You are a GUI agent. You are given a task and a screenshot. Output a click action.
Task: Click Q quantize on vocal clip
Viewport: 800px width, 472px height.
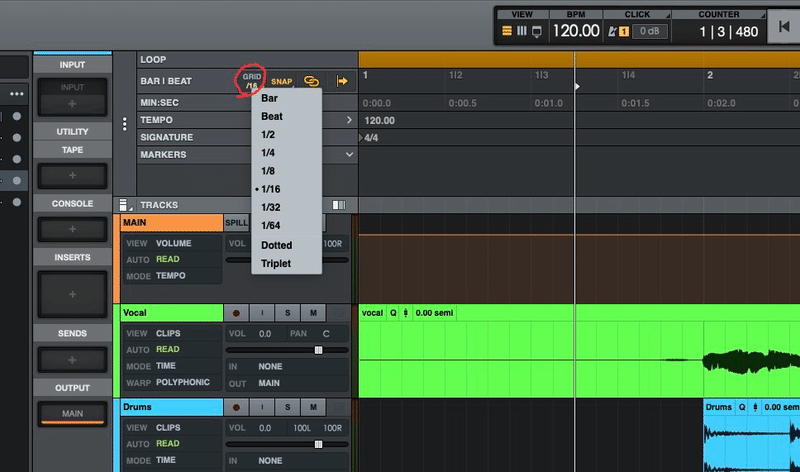tap(393, 313)
